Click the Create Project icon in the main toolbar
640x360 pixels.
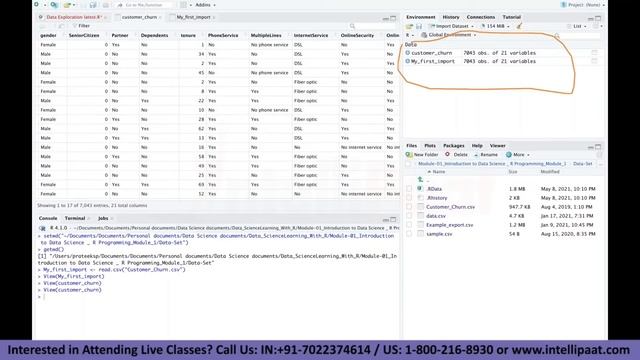point(53,5)
